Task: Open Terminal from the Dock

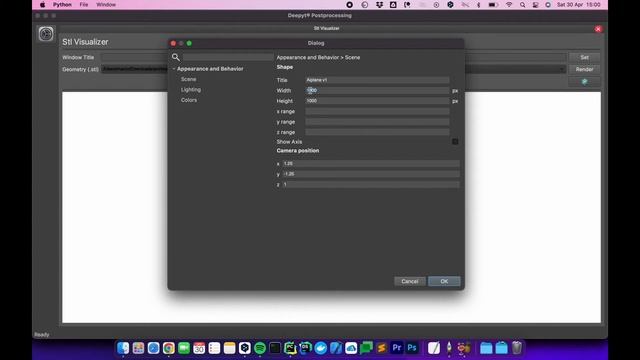Action: [275, 348]
